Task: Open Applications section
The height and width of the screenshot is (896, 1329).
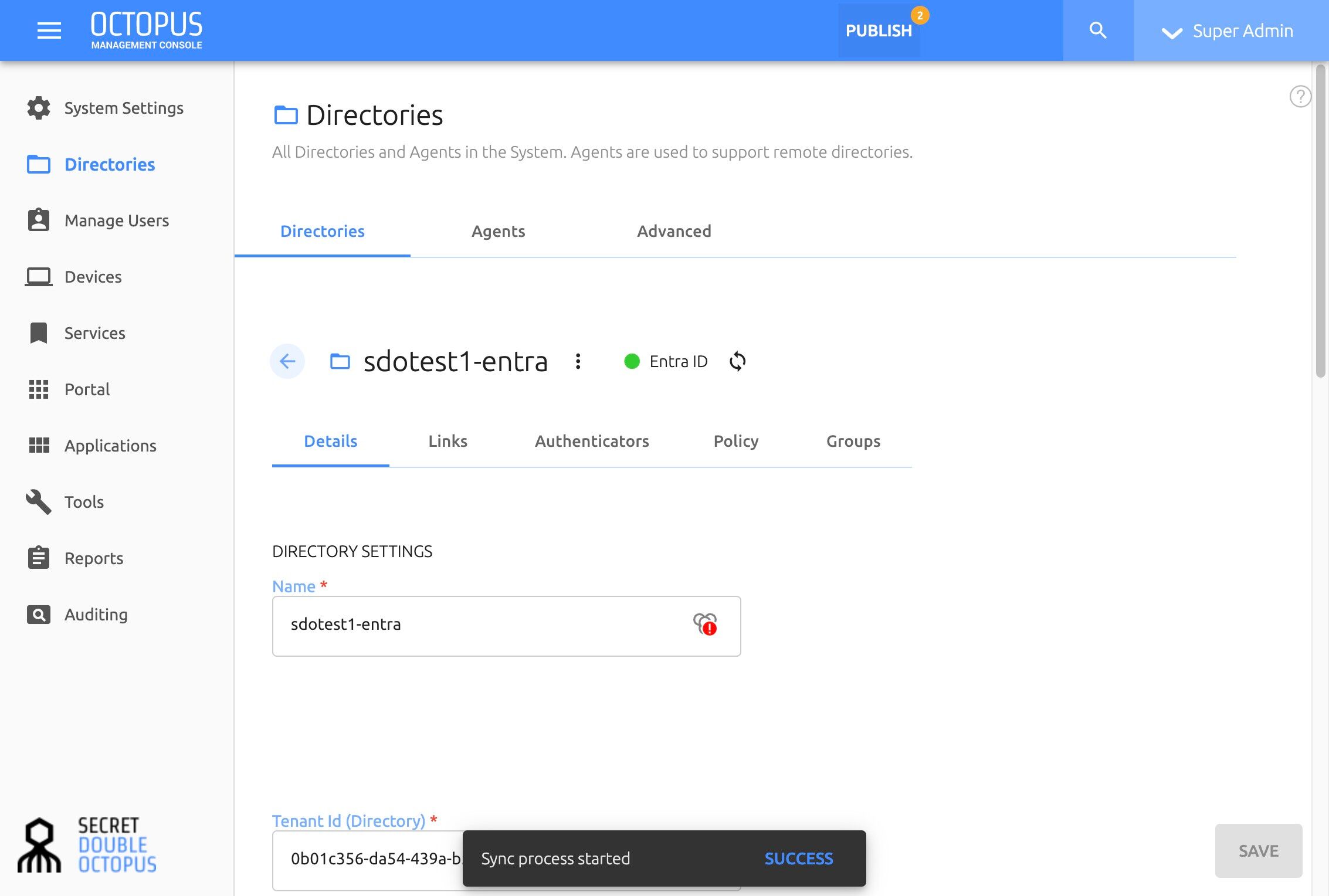Action: pos(110,446)
